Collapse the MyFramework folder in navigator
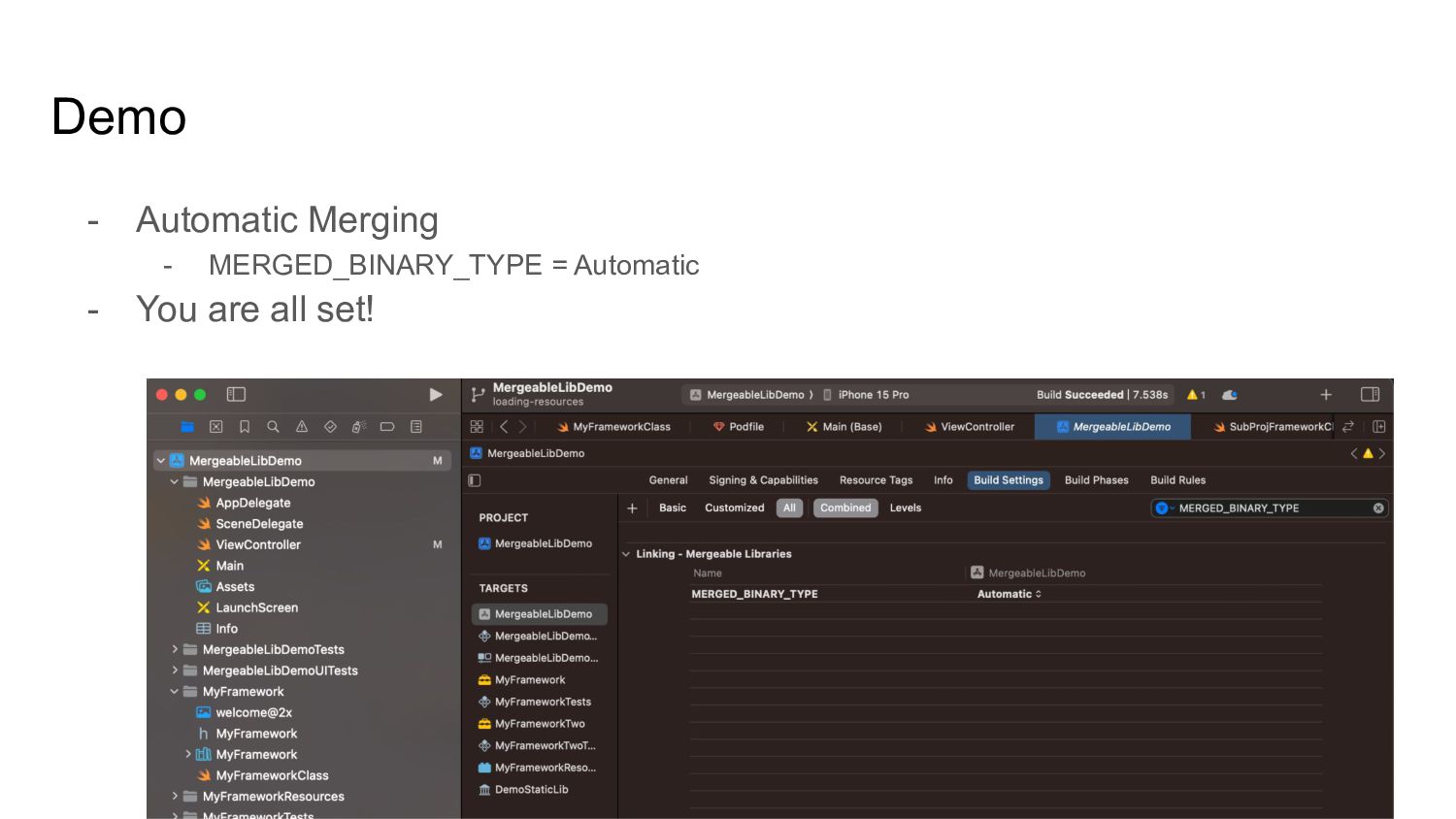This screenshot has width=1456, height=819. point(175,692)
